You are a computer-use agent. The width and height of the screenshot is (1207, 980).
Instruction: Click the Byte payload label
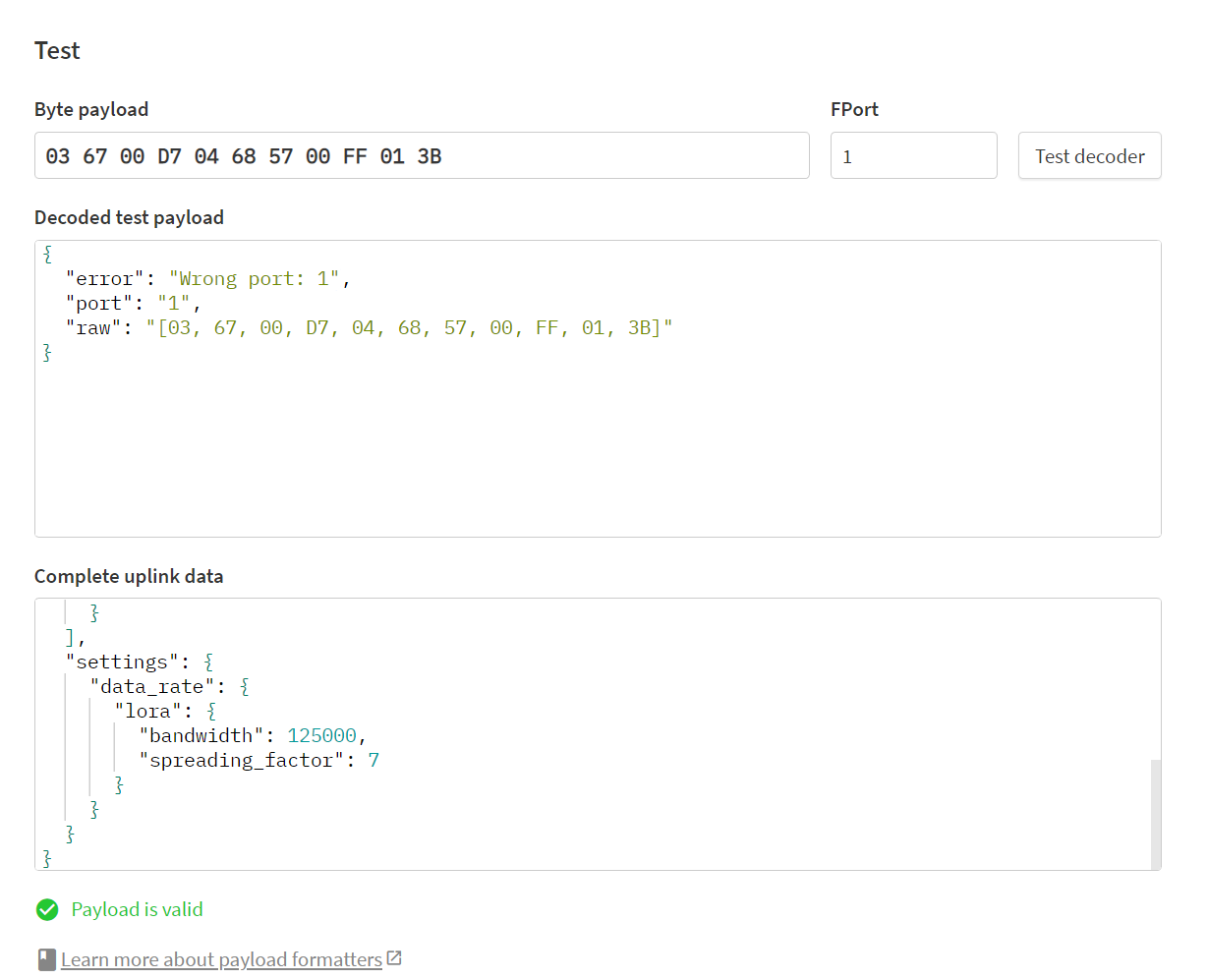click(x=91, y=109)
